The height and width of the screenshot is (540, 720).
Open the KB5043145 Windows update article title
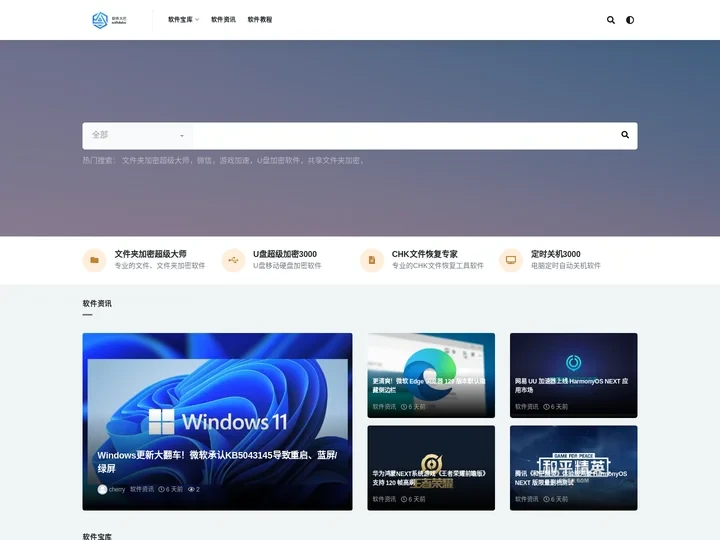pyautogui.click(x=217, y=461)
